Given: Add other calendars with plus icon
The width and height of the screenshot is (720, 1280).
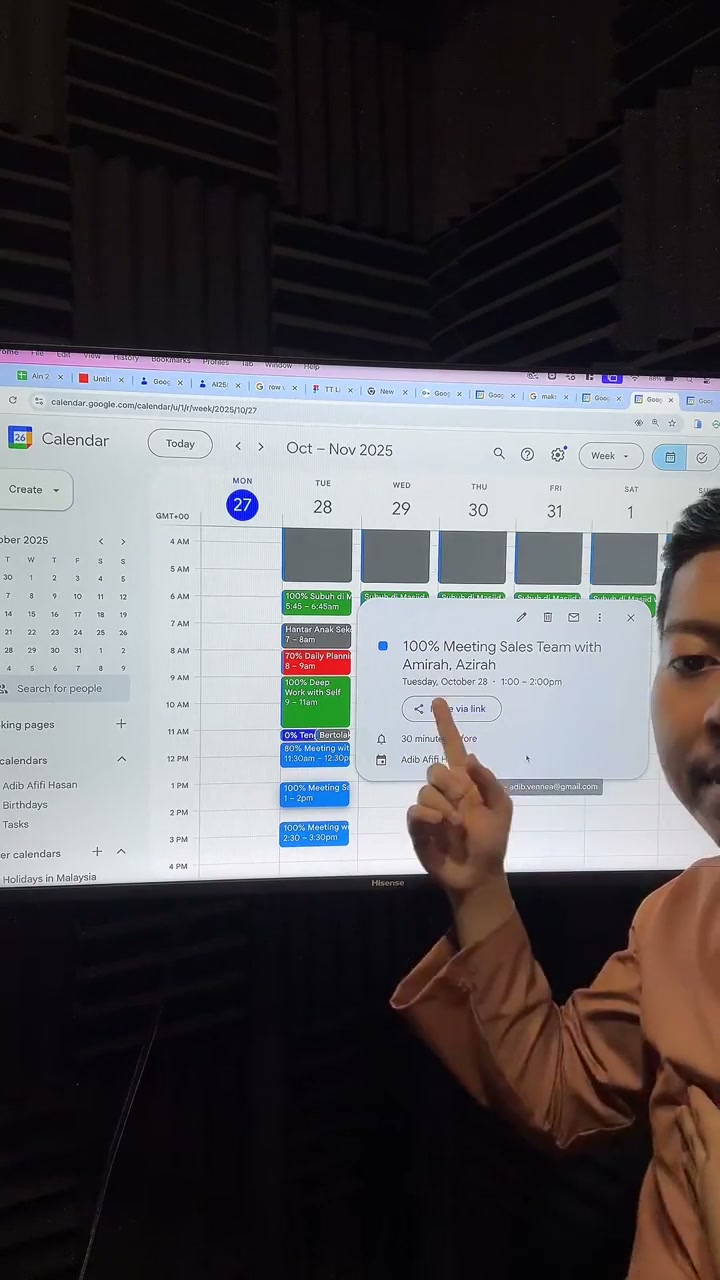Looking at the screenshot, I should [97, 851].
